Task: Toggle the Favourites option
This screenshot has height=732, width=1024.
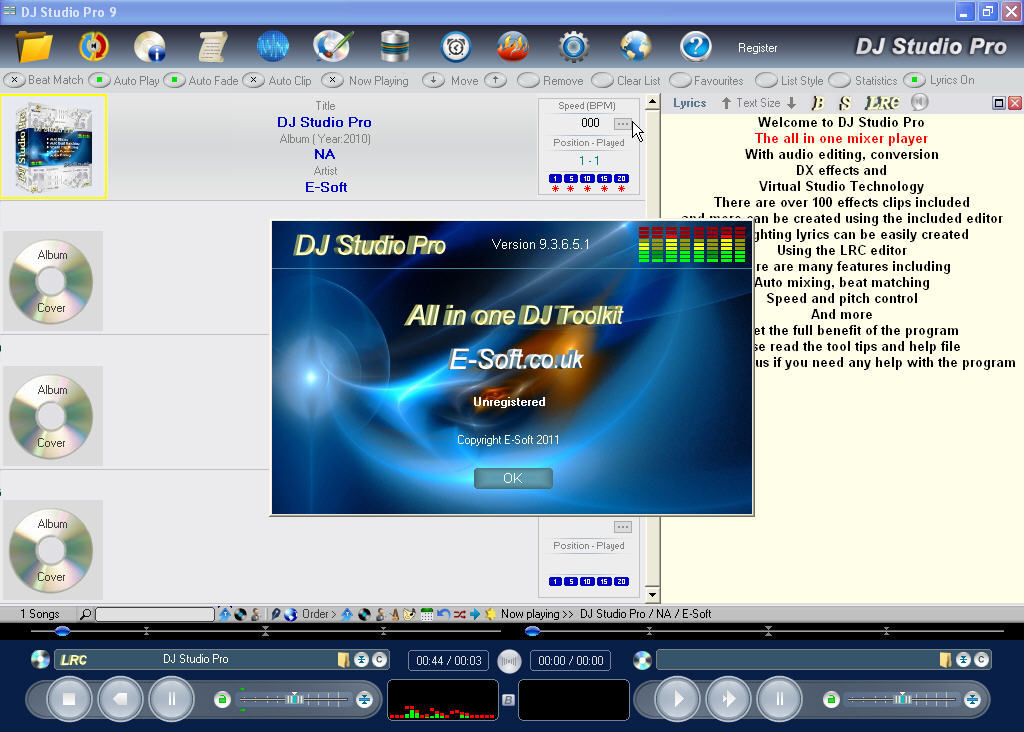Action: [680, 80]
